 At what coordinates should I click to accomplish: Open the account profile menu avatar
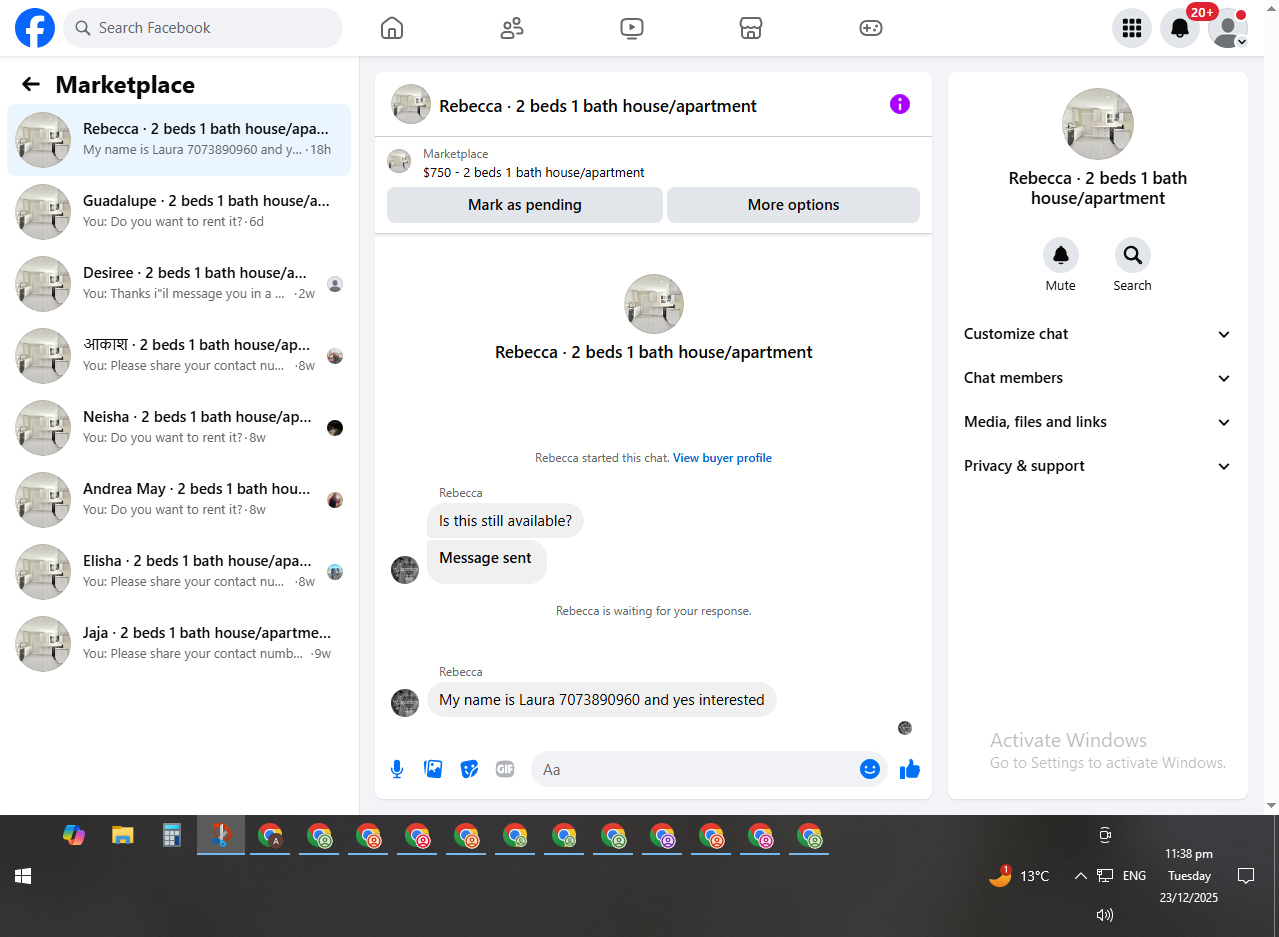(1228, 28)
